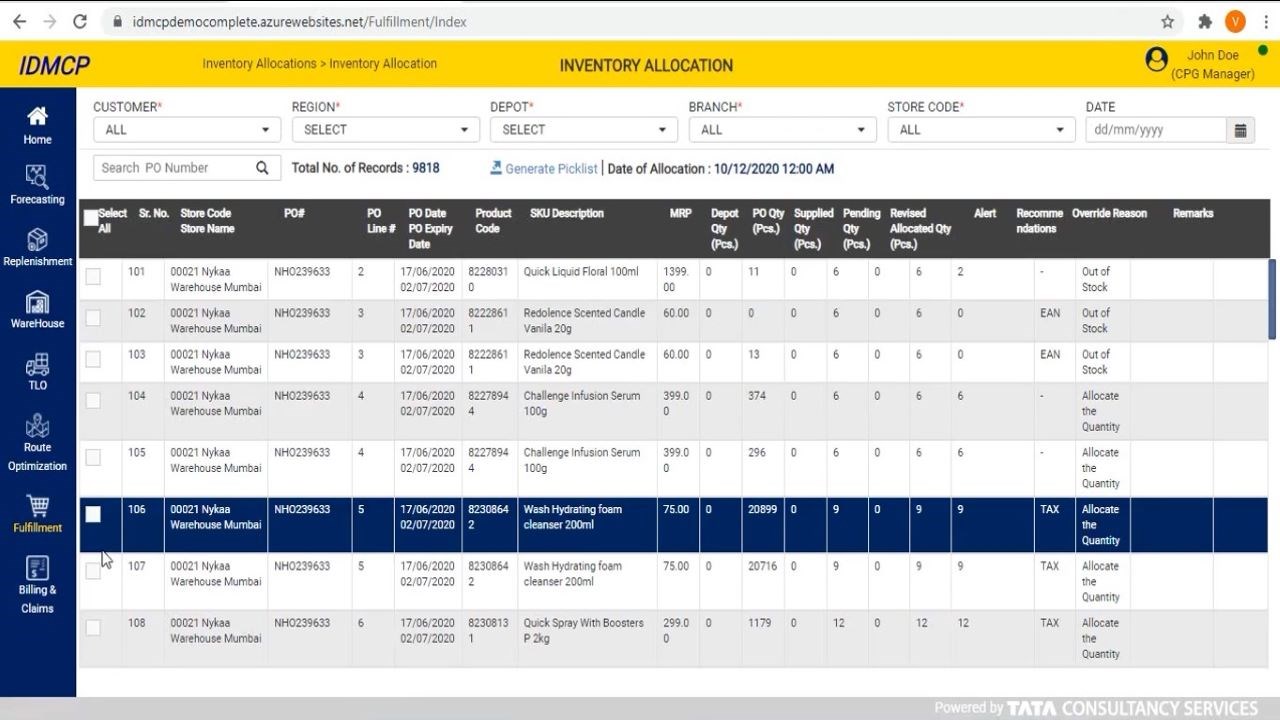The height and width of the screenshot is (720, 1280).
Task: Click PO quantity value 20716
Action: (763, 566)
